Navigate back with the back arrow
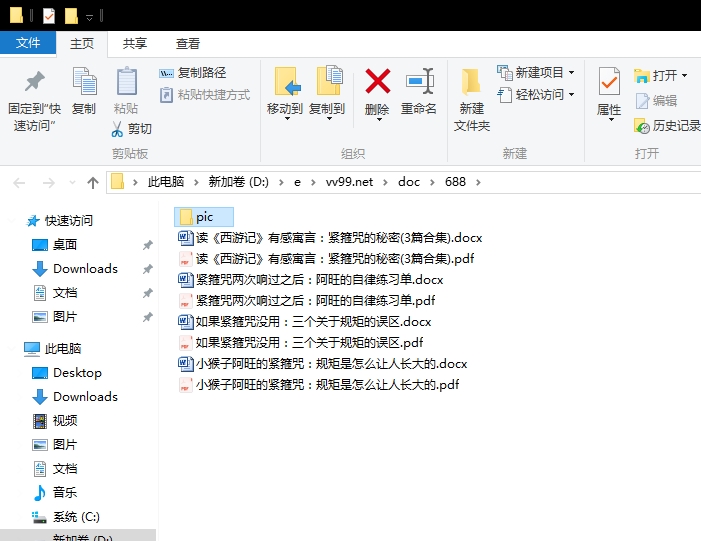This screenshot has height=541, width=701. [x=19, y=182]
